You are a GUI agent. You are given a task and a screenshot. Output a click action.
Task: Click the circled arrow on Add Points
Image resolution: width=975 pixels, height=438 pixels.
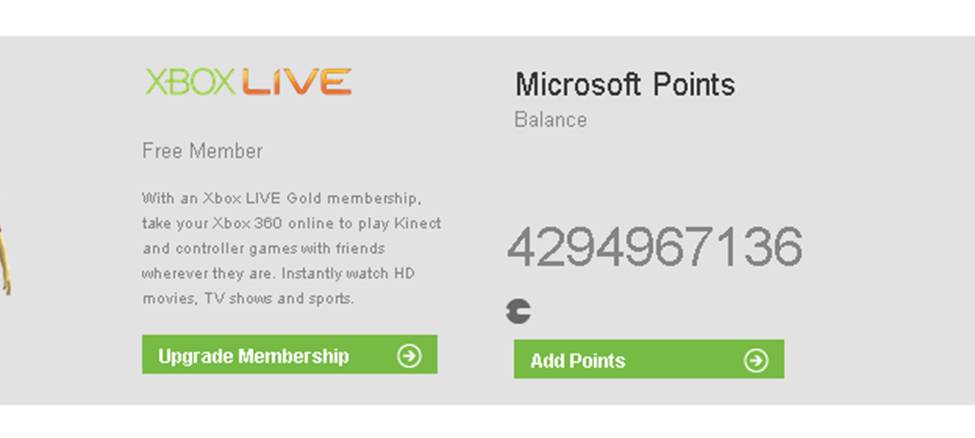[x=756, y=360]
